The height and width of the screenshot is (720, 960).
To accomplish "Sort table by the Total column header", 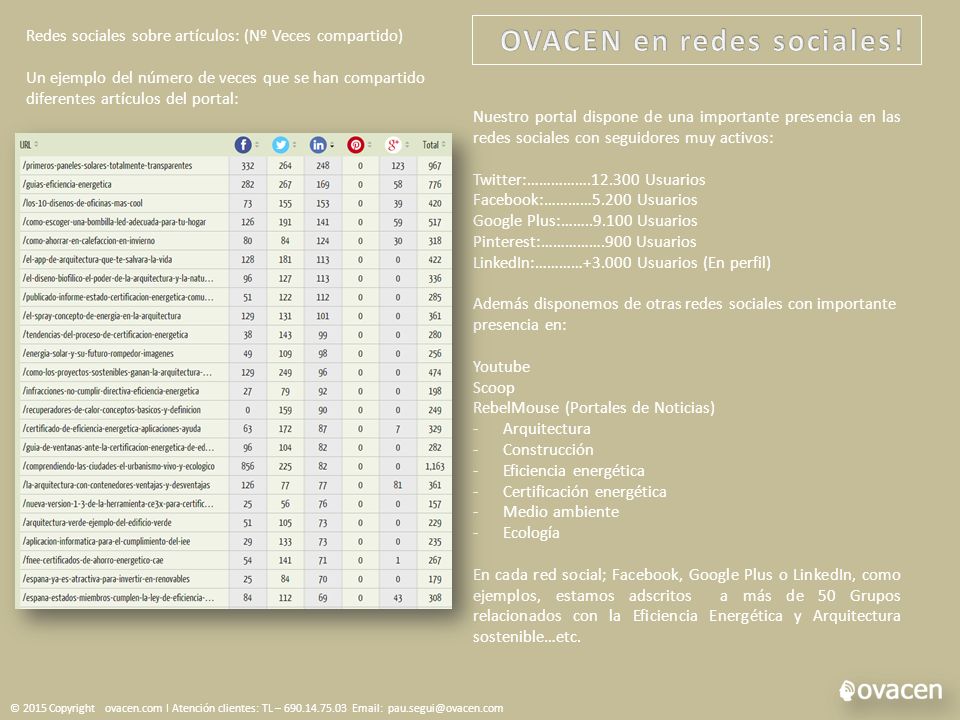I will coord(433,144).
